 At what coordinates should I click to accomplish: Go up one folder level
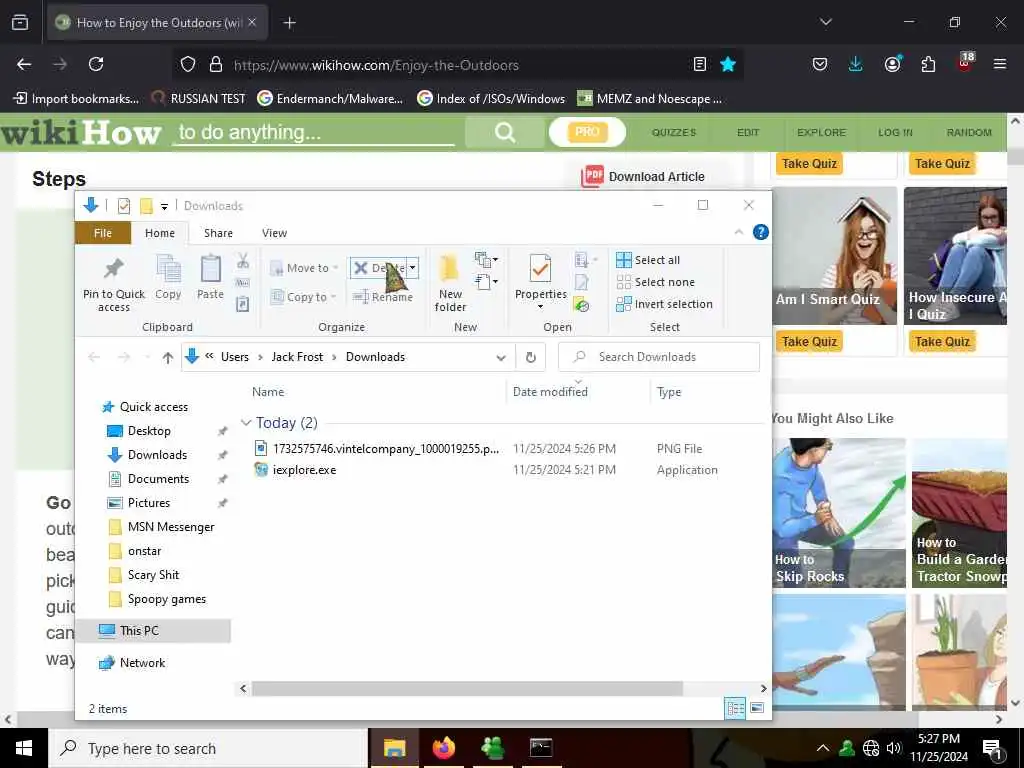pyautogui.click(x=168, y=357)
